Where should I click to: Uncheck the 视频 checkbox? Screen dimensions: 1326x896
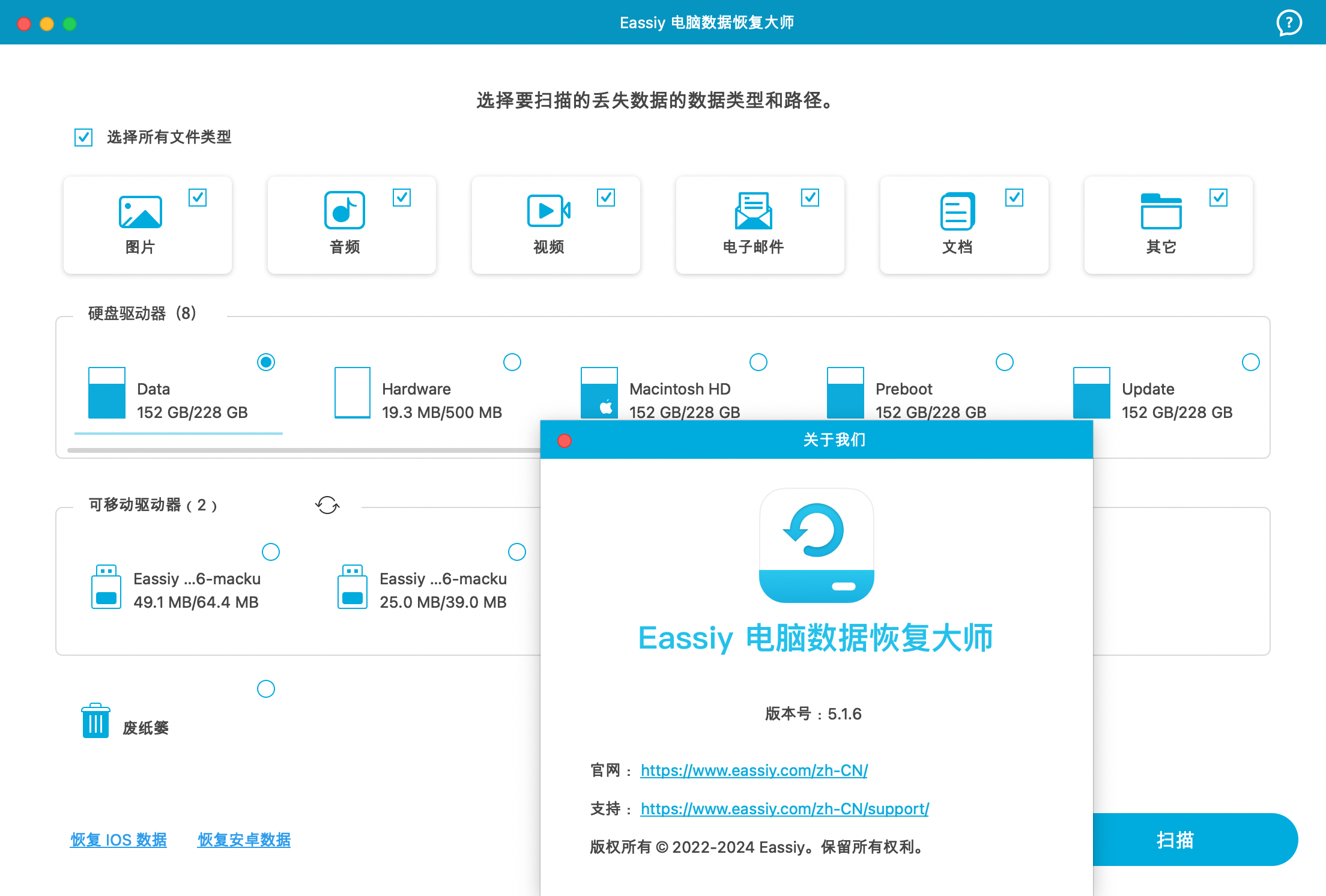point(606,198)
